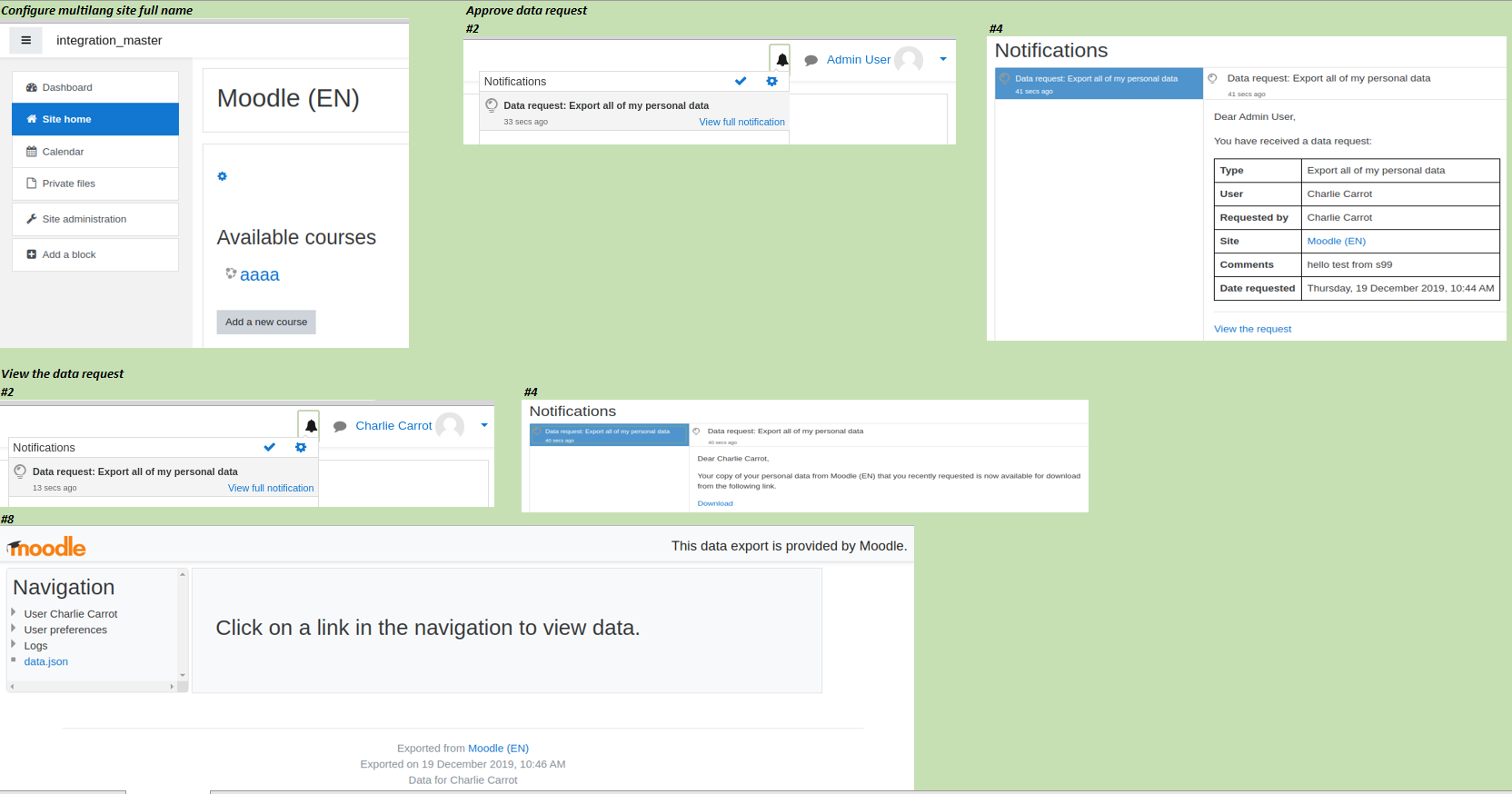Click View the request link

click(1252, 329)
